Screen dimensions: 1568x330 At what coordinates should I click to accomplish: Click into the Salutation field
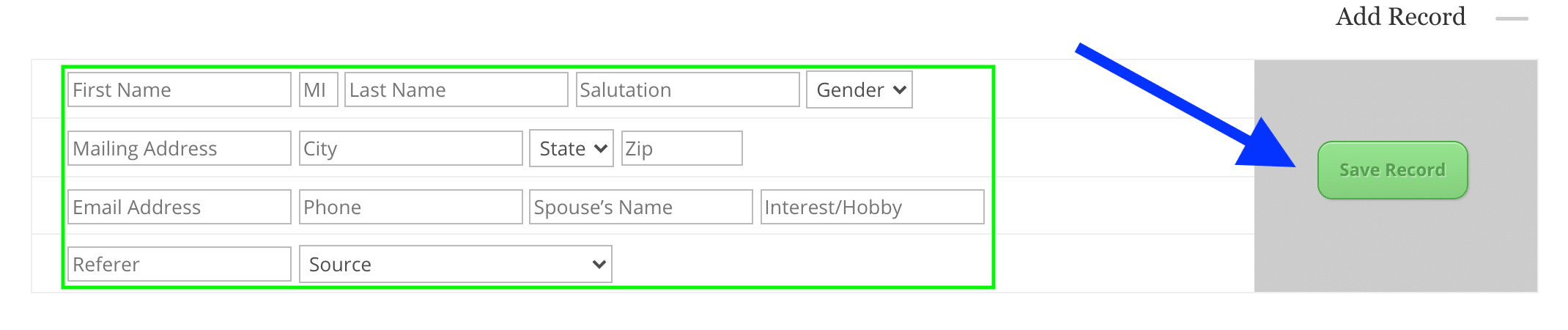pos(687,89)
